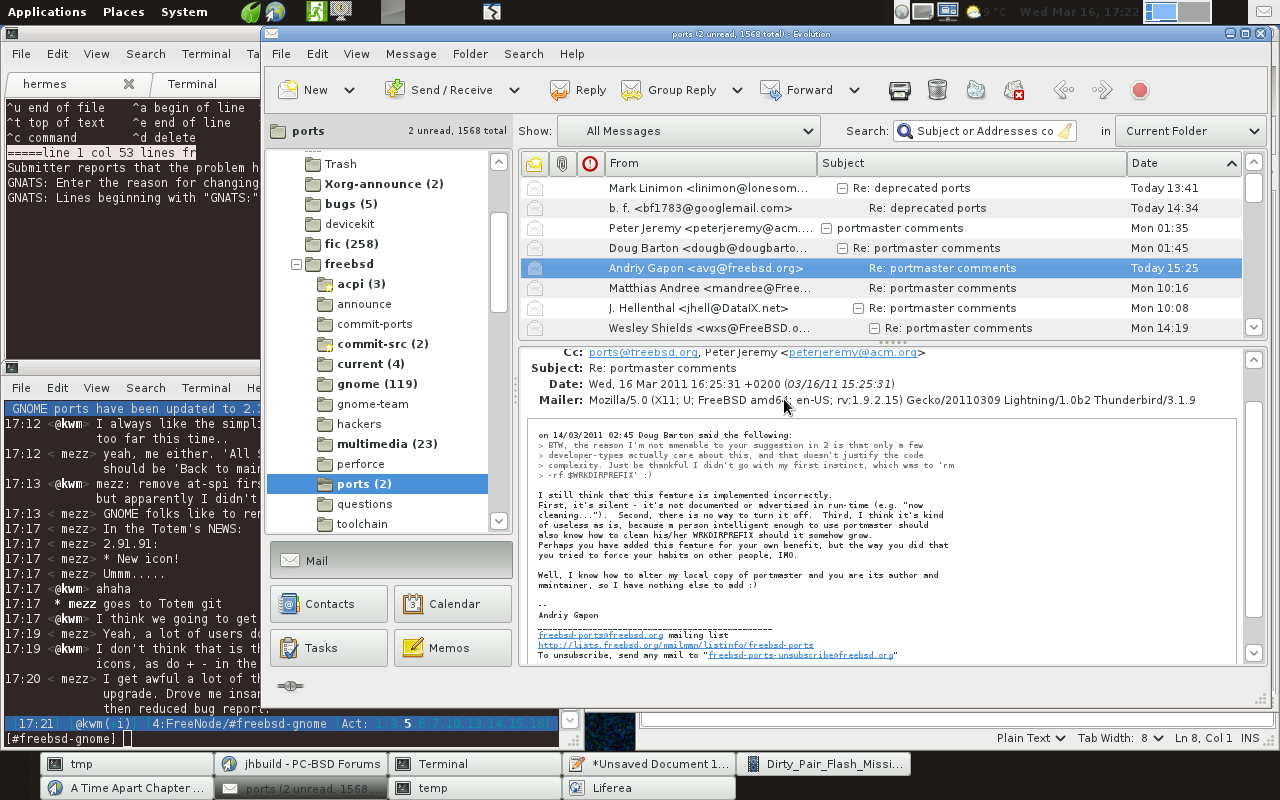Viewport: 1280px width, 800px height.
Task: Sort by the attachment paperclip column
Action: coord(562,163)
